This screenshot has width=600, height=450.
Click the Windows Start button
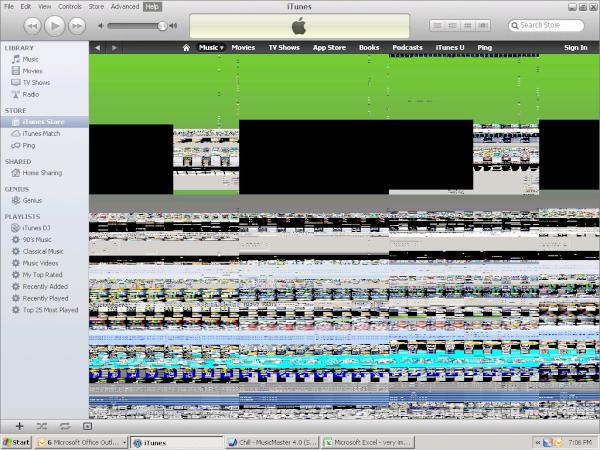[x=16, y=443]
